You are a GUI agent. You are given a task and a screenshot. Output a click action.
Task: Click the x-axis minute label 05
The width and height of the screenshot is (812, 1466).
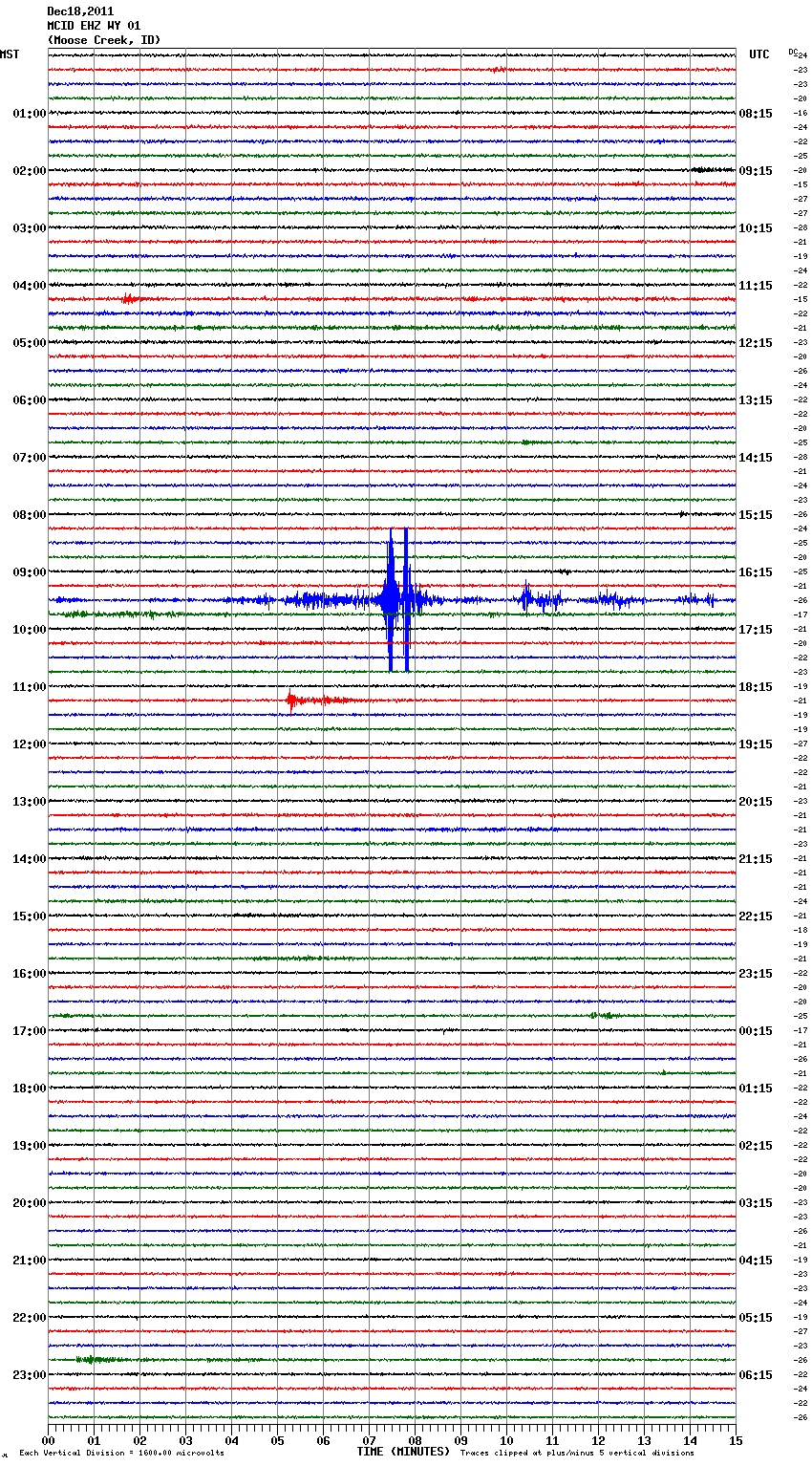277,1440
